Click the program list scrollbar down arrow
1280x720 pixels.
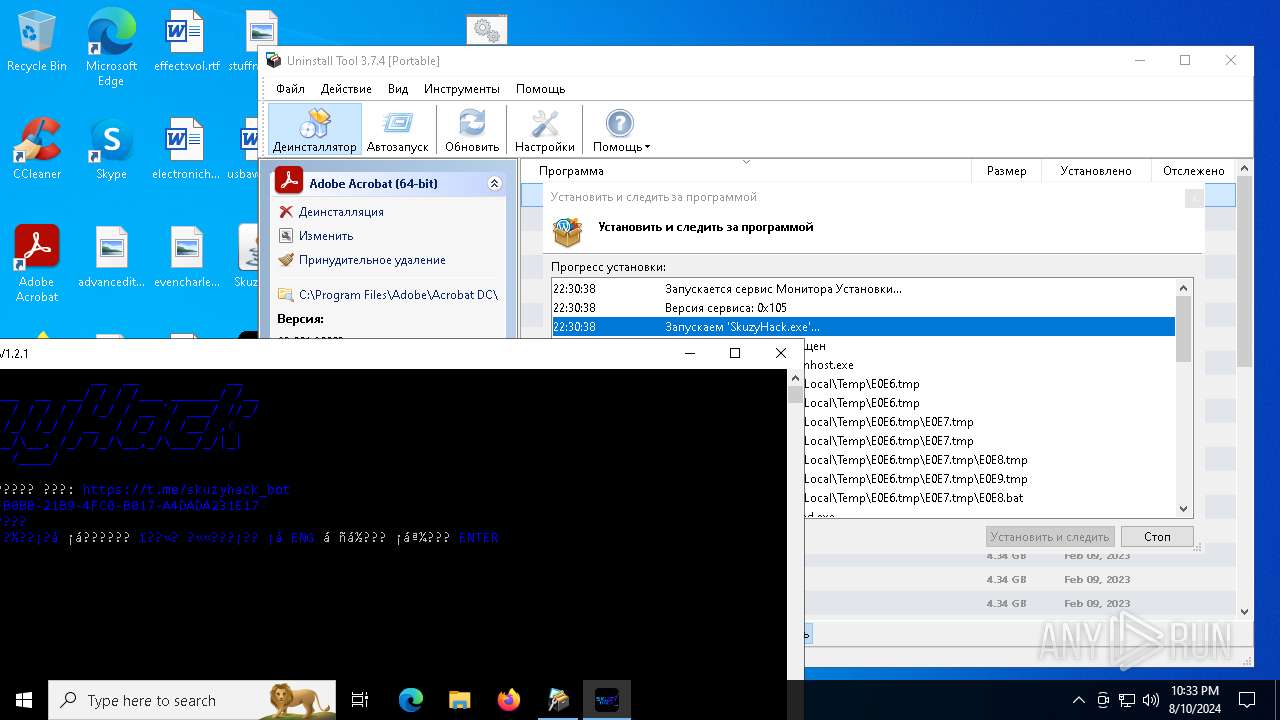point(1244,611)
